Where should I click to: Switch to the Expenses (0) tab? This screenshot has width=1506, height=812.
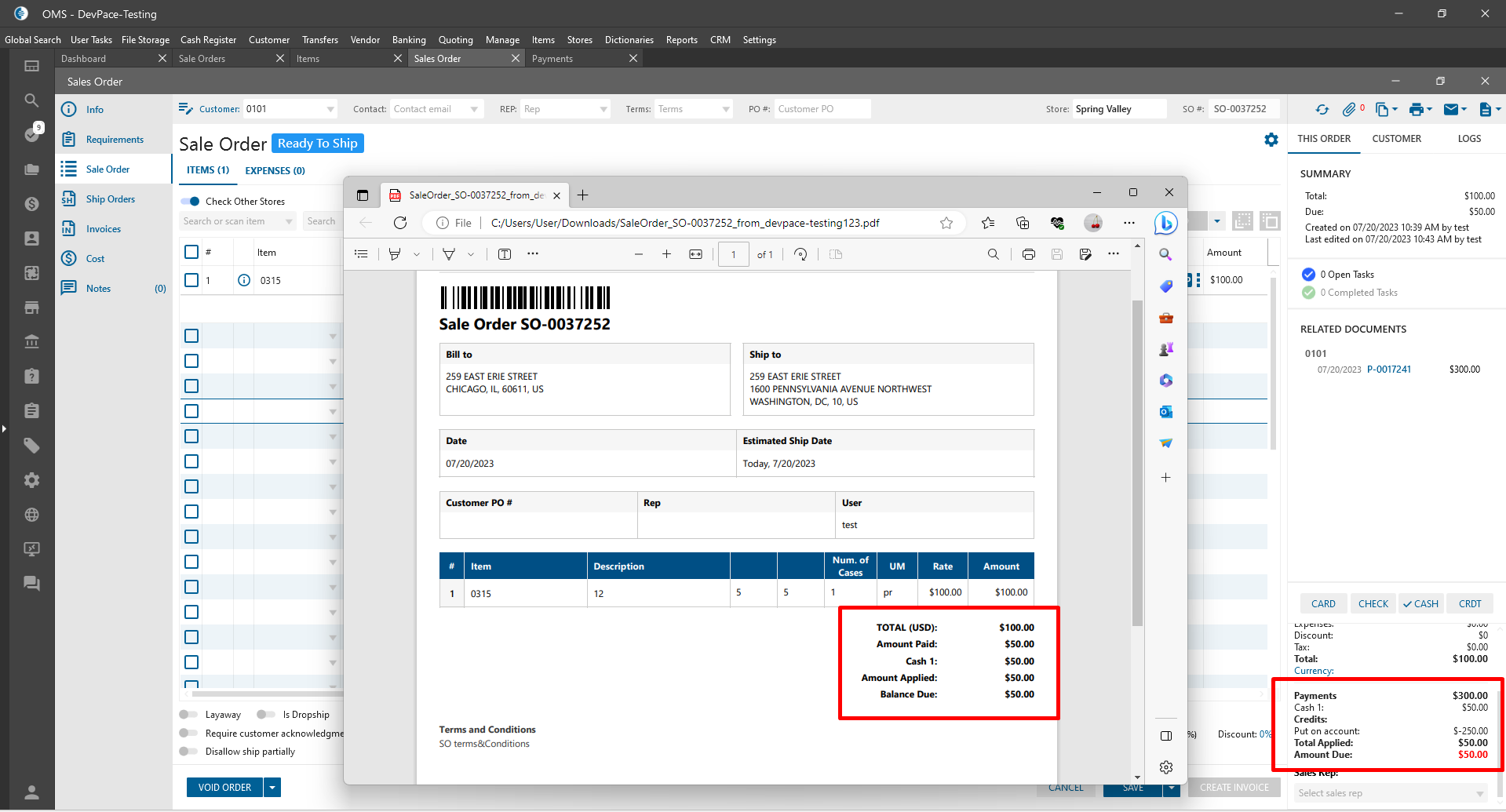tap(275, 170)
